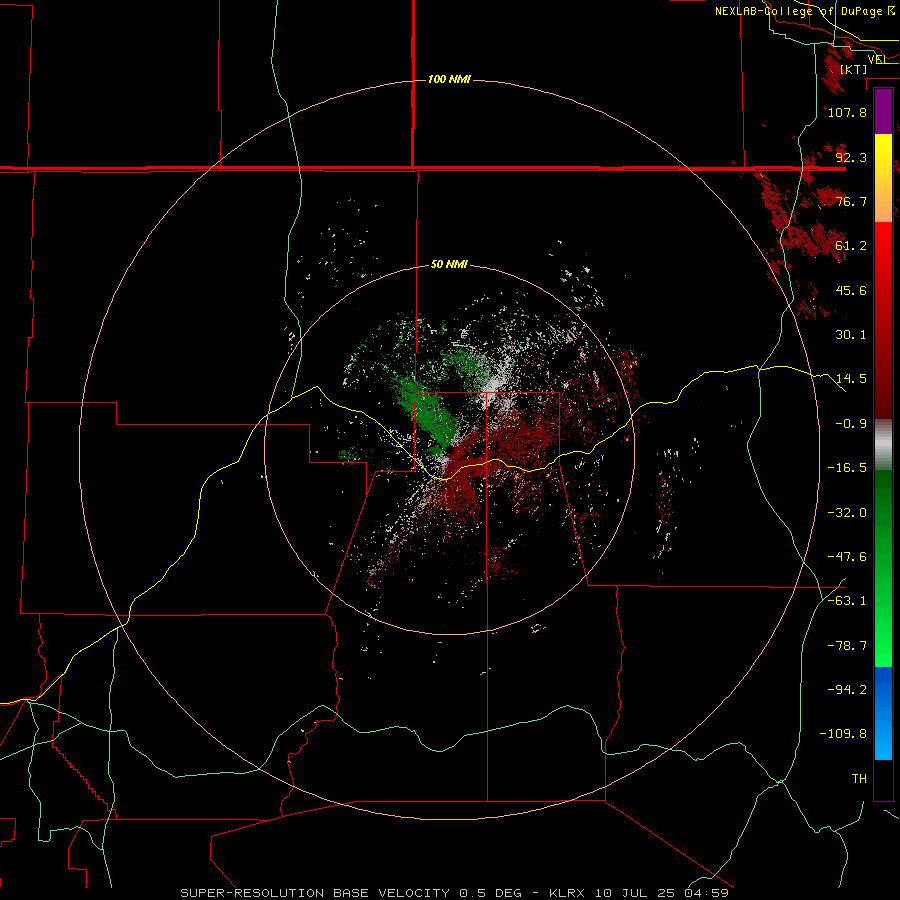Click the 14.5 value on the velocity scale
The image size is (900, 900).
click(851, 379)
